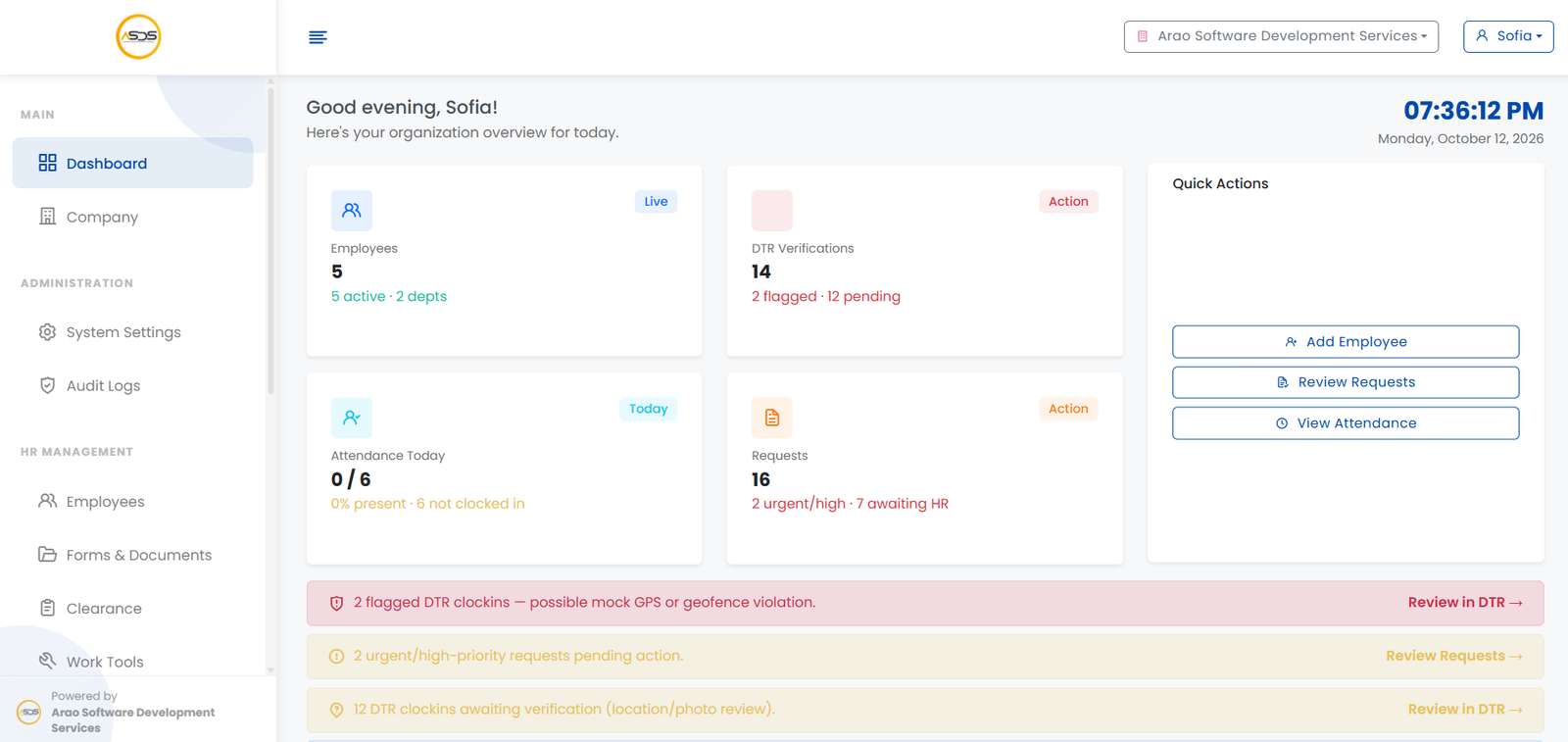Viewport: 1568px width, 742px height.
Task: Click the Requests card document icon
Action: pyautogui.click(x=772, y=418)
